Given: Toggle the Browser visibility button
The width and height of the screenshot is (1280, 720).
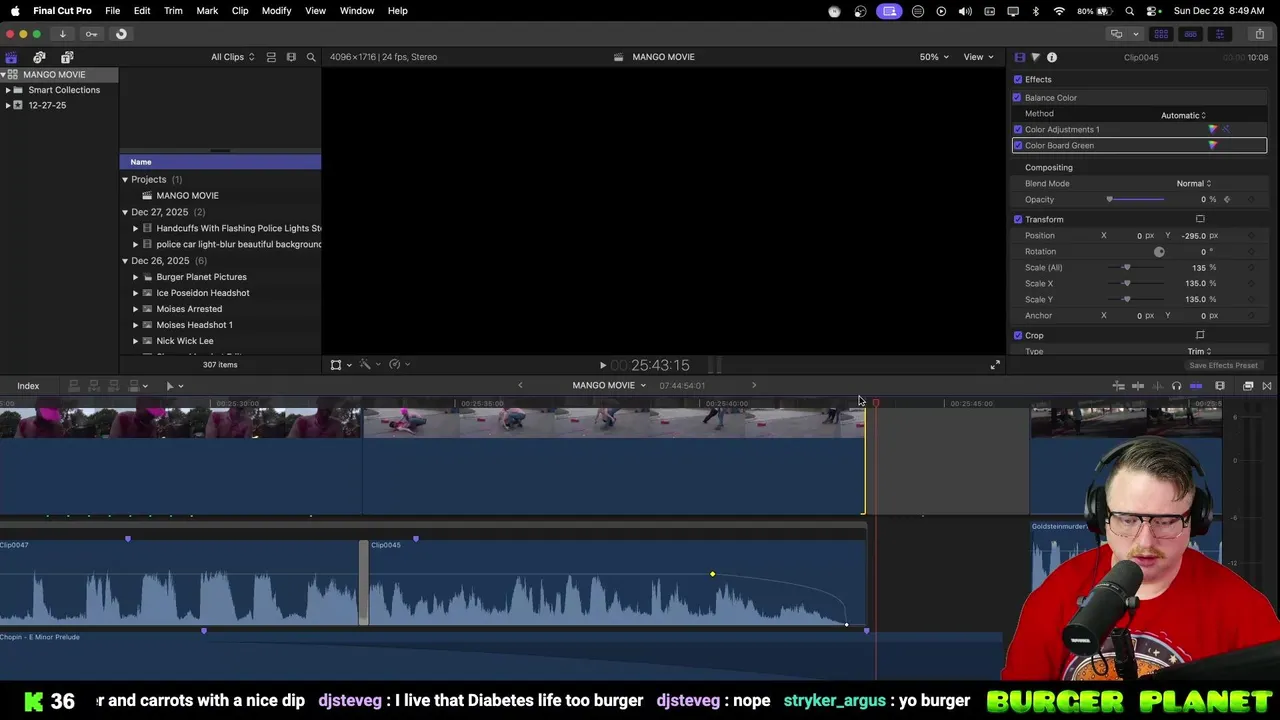Looking at the screenshot, I should click(x=1162, y=34).
